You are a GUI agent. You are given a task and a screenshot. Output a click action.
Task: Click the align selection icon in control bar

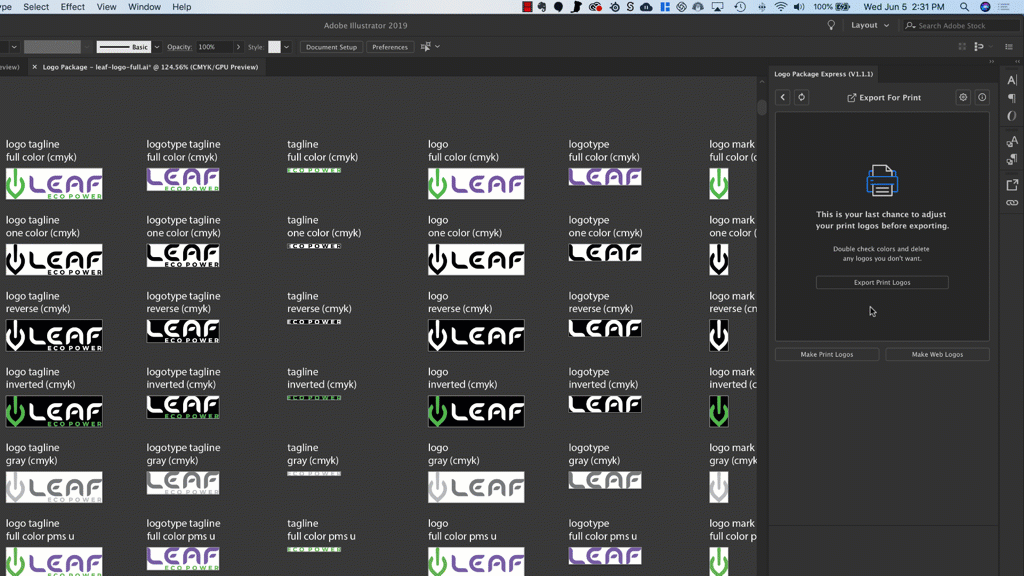979,46
